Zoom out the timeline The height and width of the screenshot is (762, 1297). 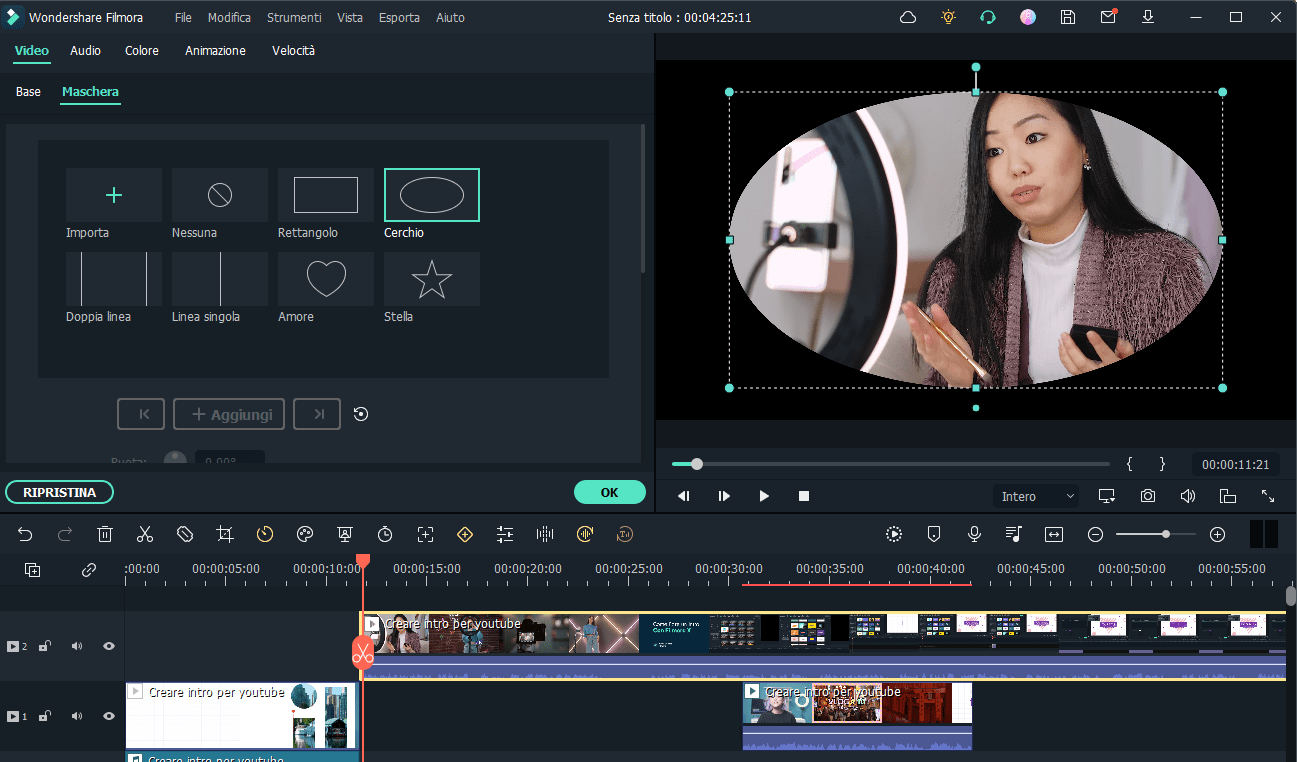click(1095, 535)
